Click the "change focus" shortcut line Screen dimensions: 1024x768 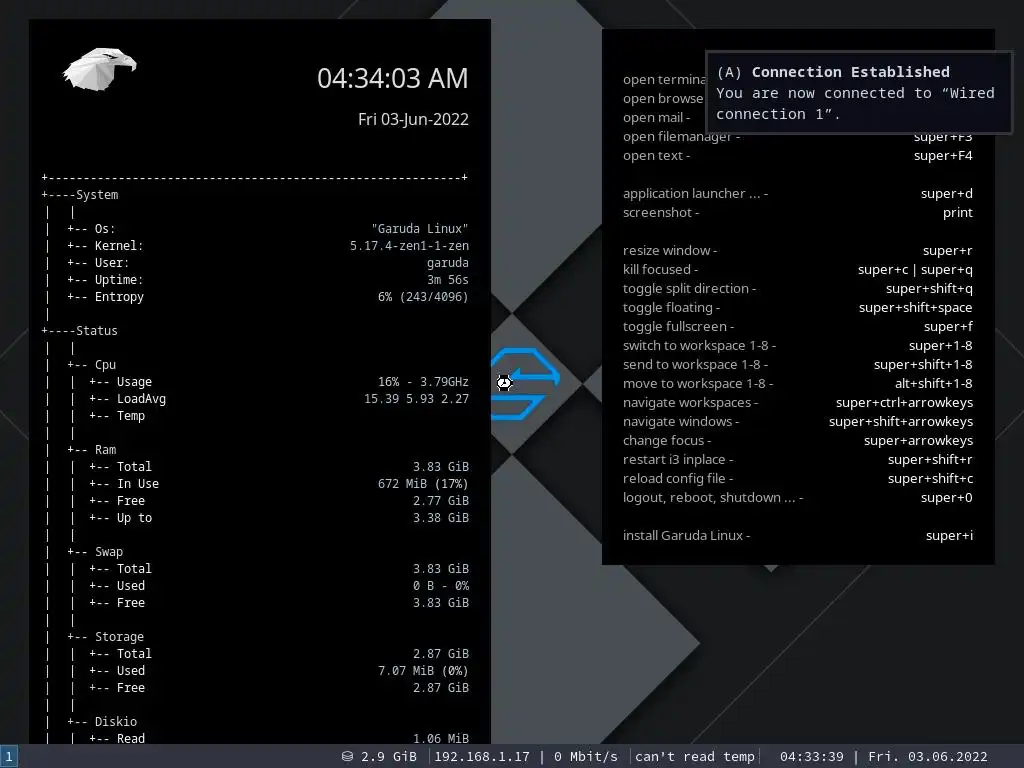[667, 440]
